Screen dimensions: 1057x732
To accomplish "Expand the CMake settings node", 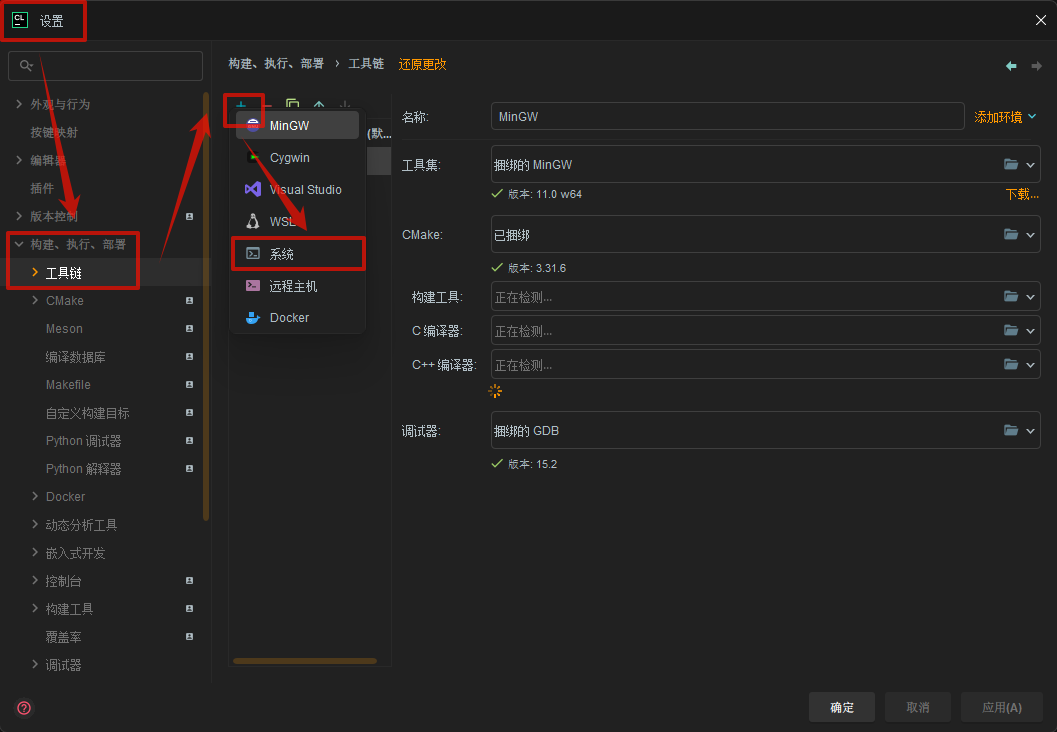I will [x=35, y=300].
